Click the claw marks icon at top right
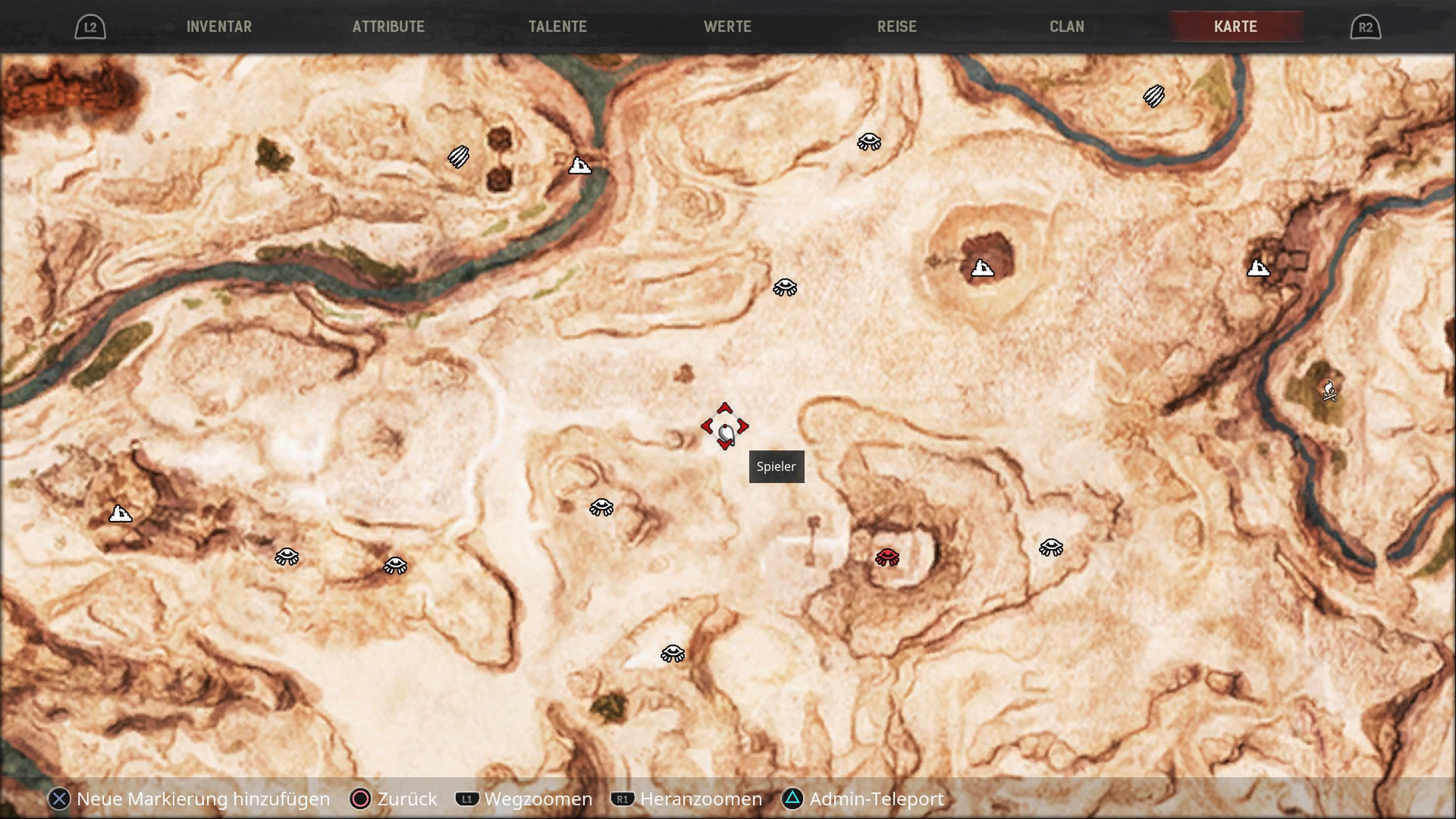 pyautogui.click(x=1153, y=96)
